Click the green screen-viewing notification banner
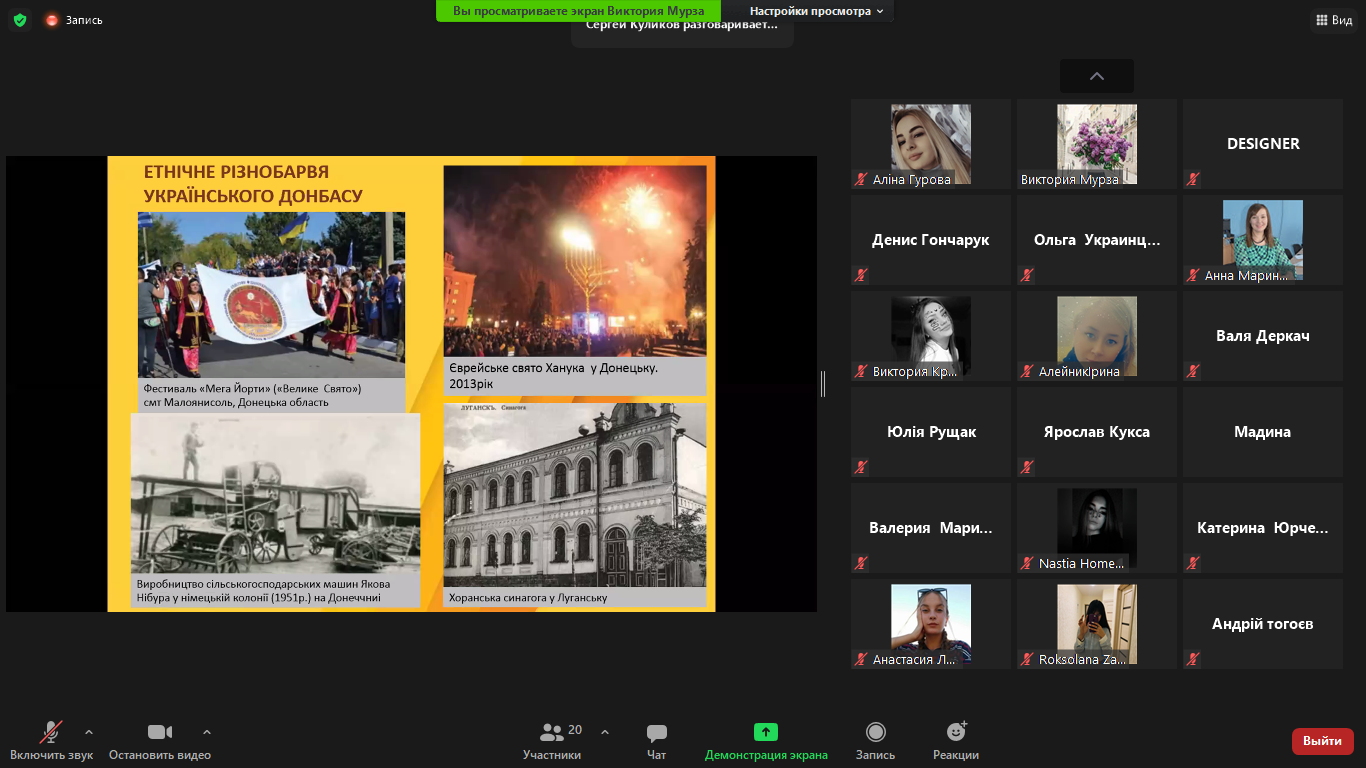The image size is (1366, 768). click(x=578, y=11)
